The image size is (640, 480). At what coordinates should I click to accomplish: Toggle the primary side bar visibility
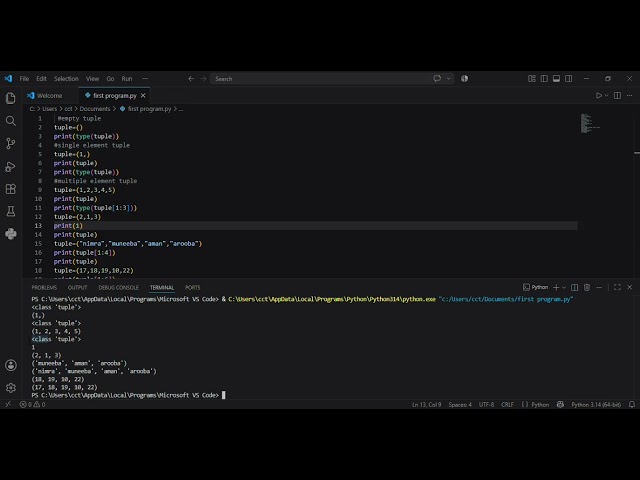pos(544,78)
